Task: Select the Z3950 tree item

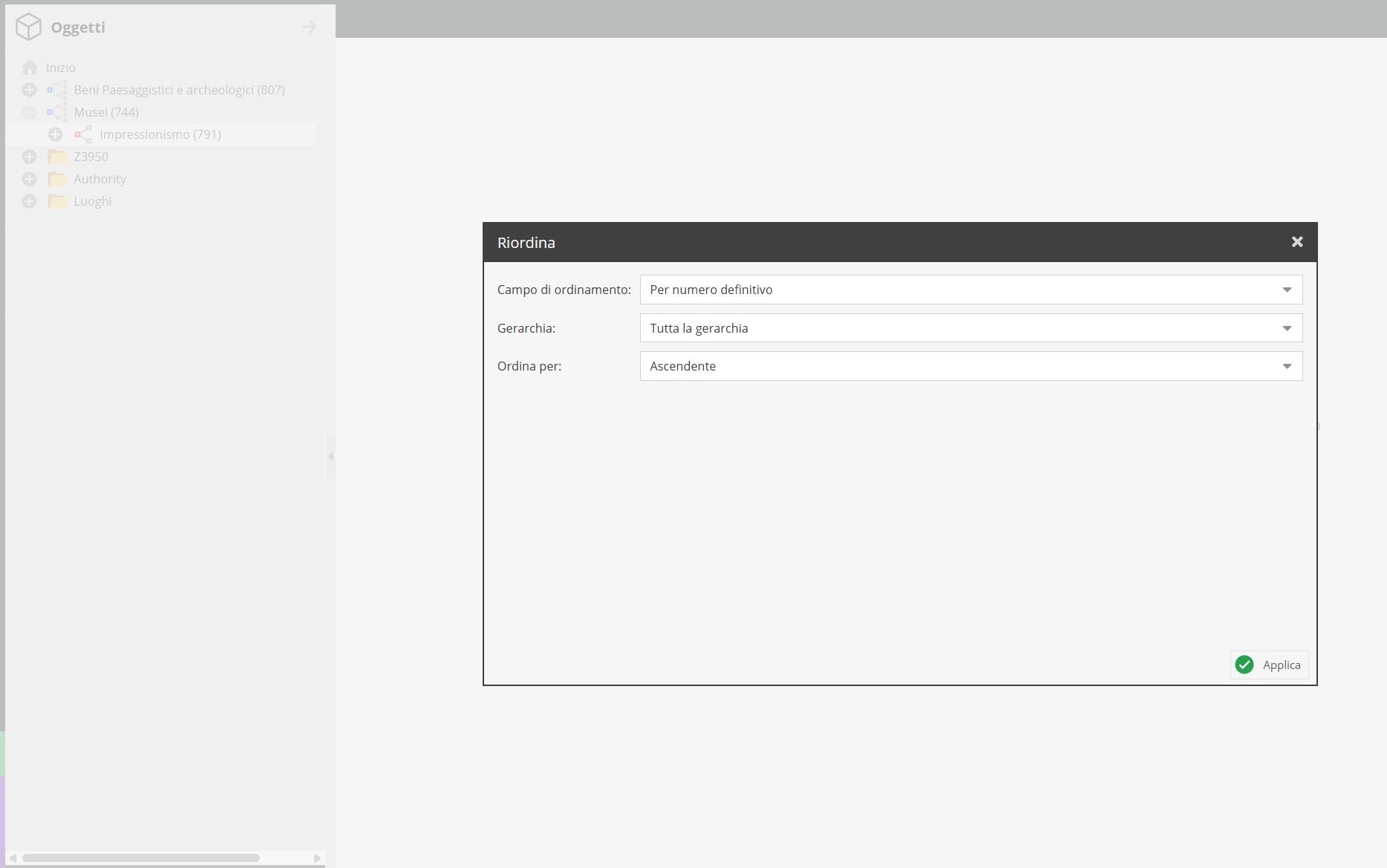Action: (91, 157)
